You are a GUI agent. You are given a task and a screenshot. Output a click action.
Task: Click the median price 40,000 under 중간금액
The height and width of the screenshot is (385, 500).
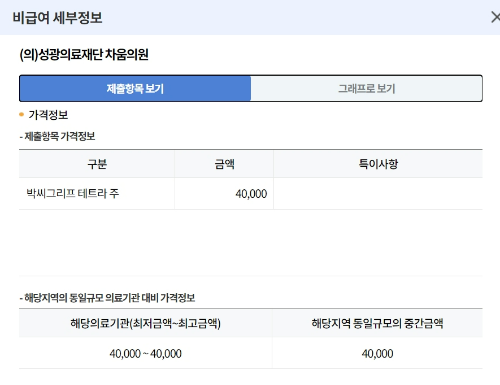coord(377,354)
